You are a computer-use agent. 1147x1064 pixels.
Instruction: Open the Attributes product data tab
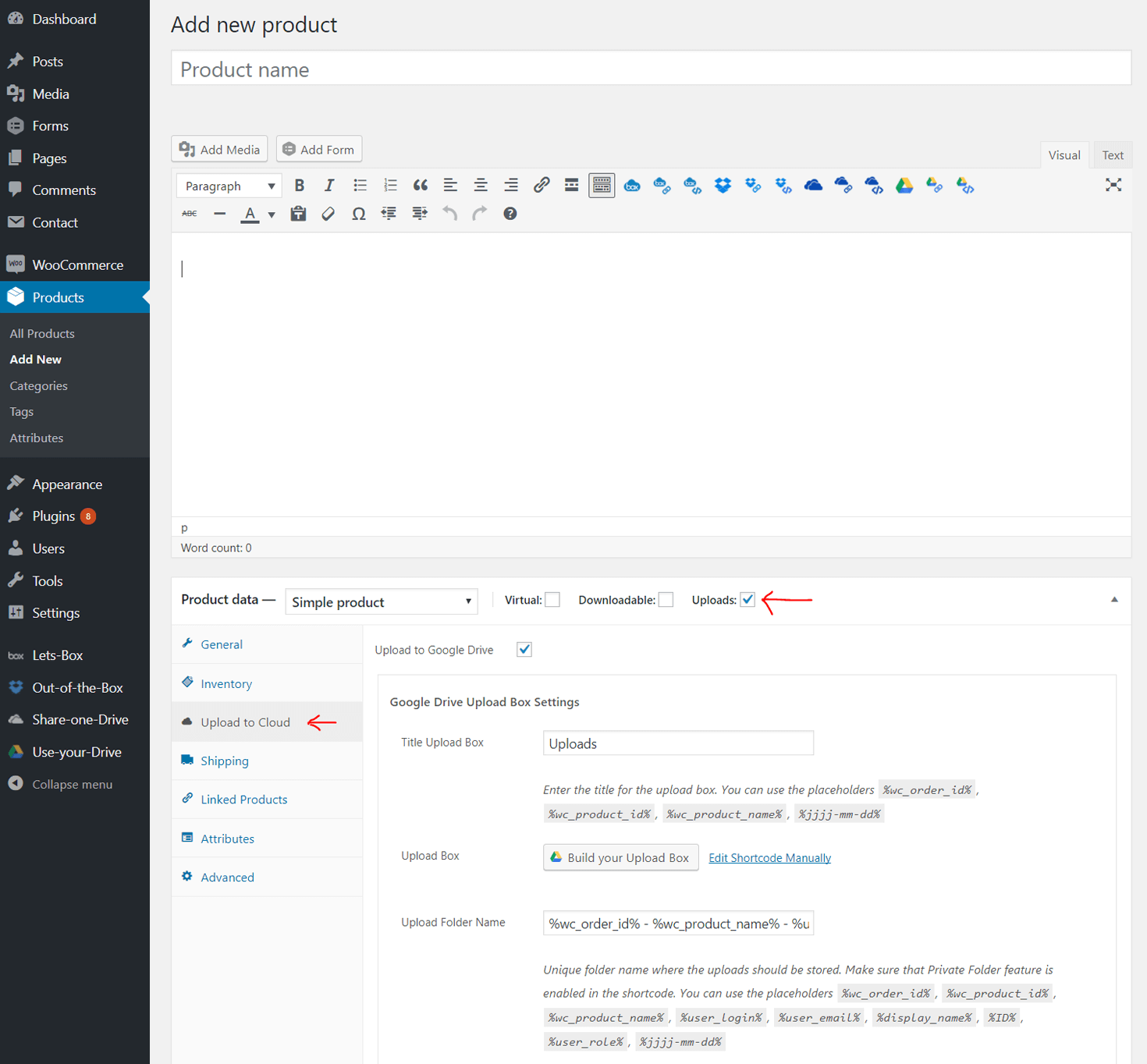click(x=267, y=839)
